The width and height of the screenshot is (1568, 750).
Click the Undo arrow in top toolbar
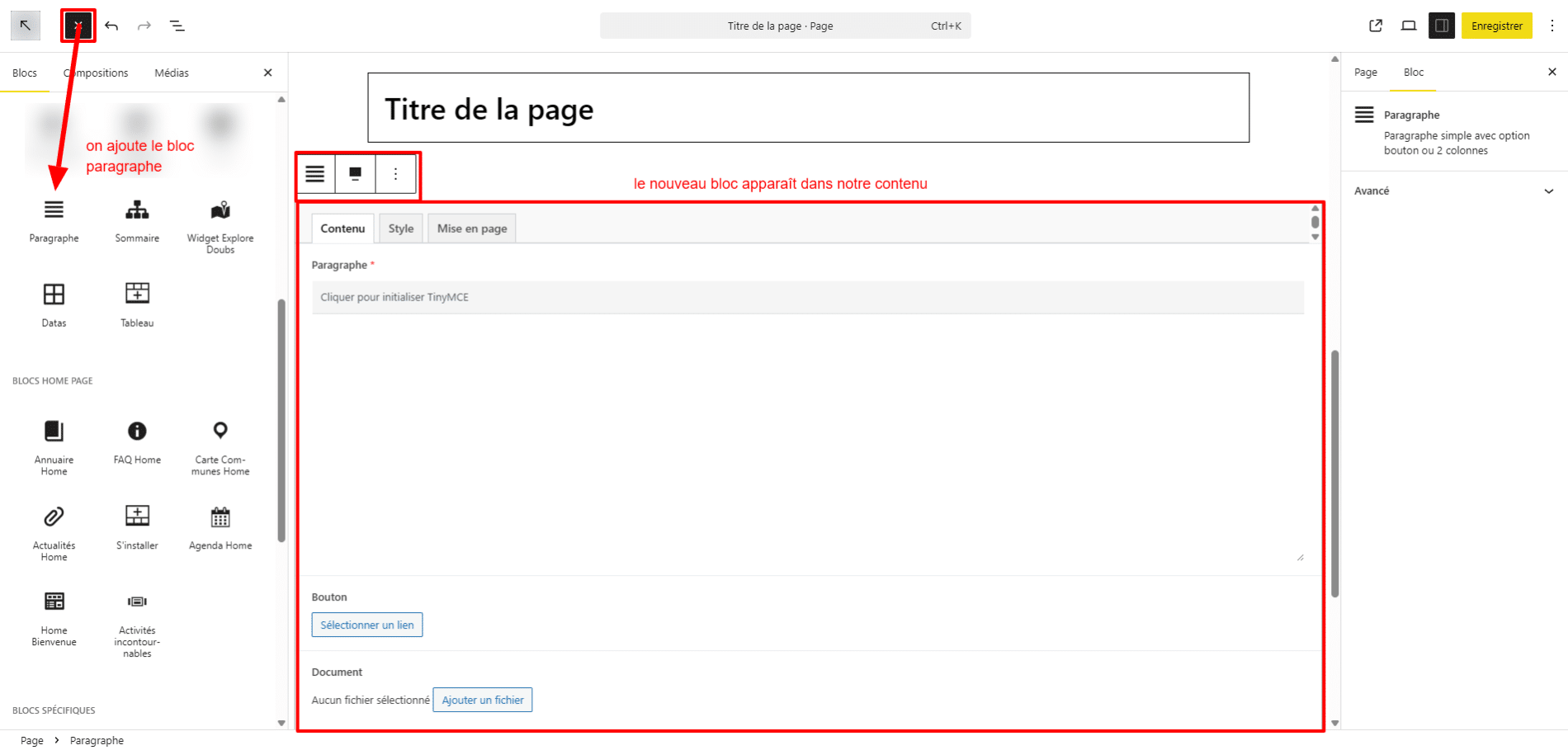point(111,26)
